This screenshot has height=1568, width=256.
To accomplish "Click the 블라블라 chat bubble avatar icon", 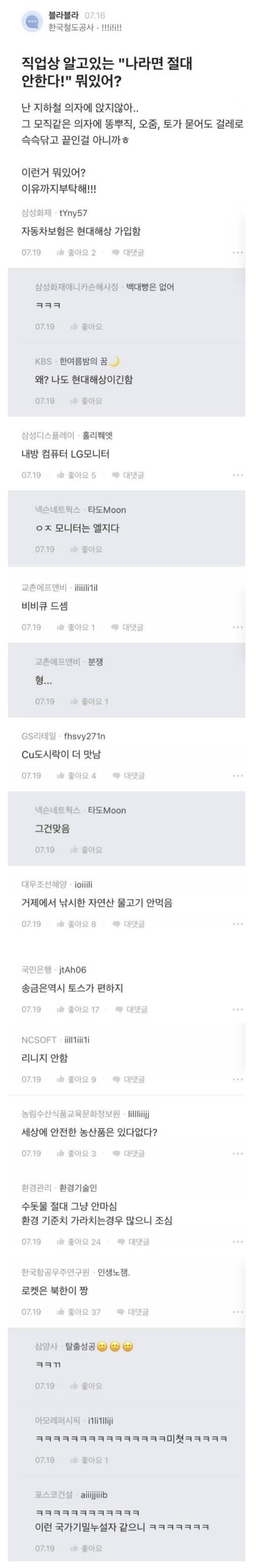I will [x=32, y=22].
